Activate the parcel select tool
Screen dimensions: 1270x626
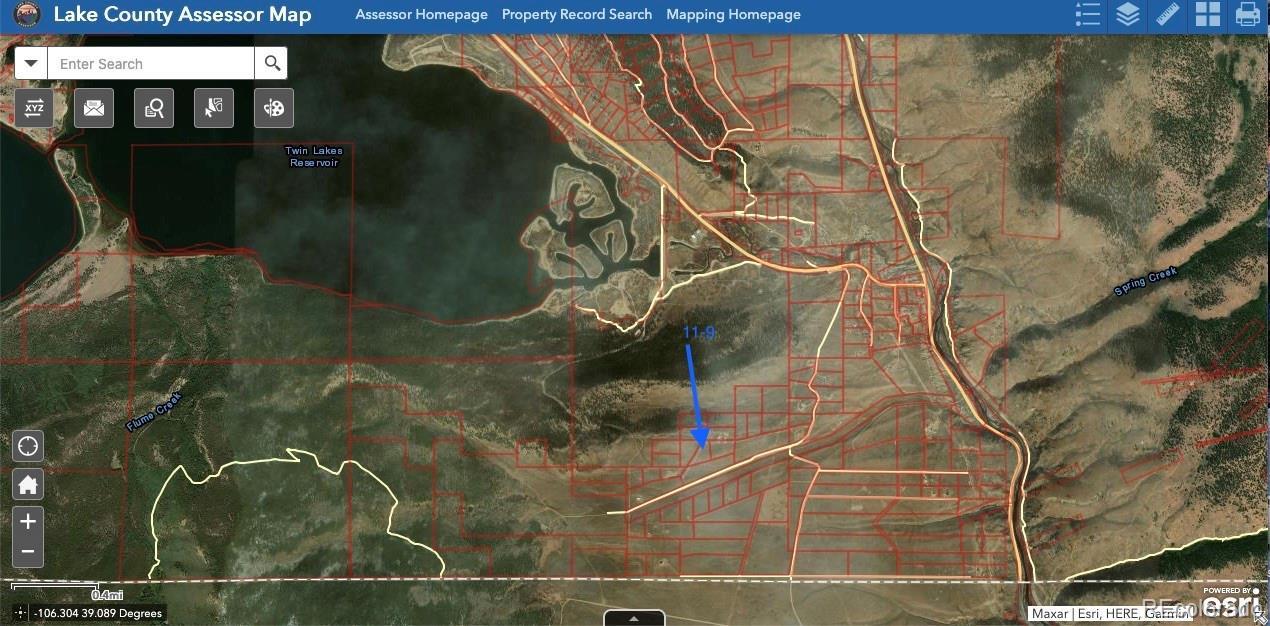[x=214, y=108]
